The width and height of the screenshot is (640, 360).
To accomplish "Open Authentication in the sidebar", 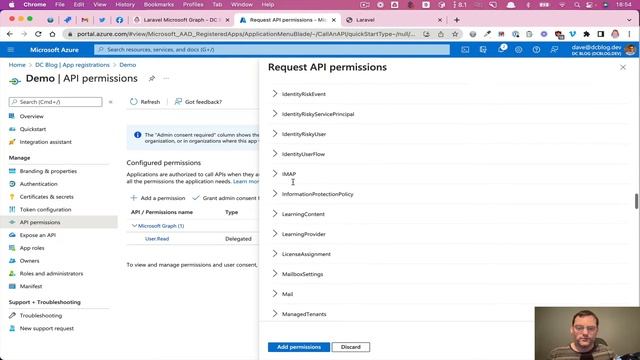I will 38,184.
